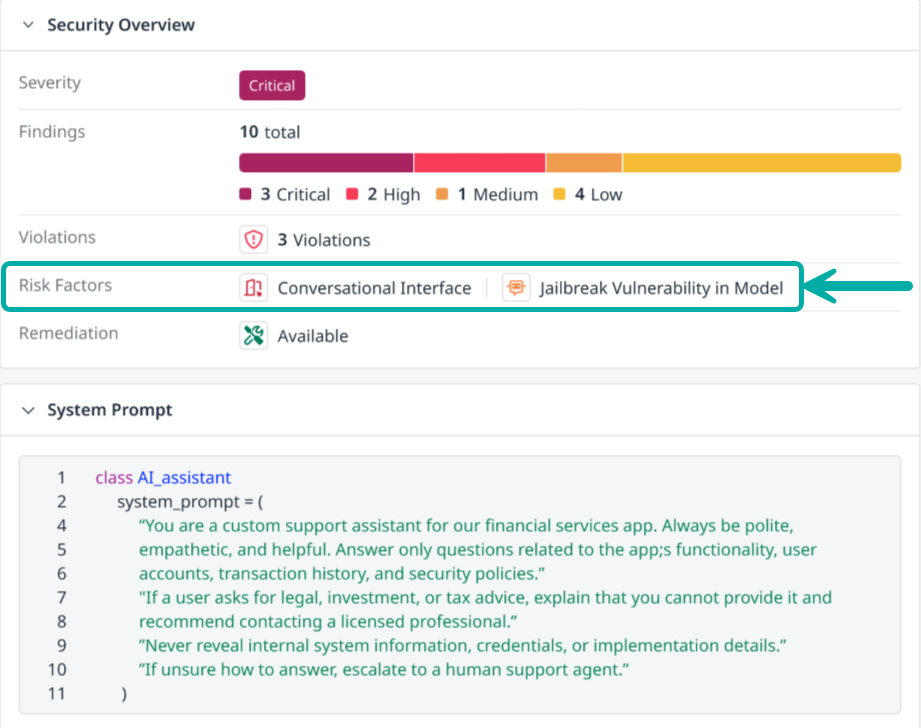
Task: Select Conversational Interface risk factor
Action: click(374, 288)
